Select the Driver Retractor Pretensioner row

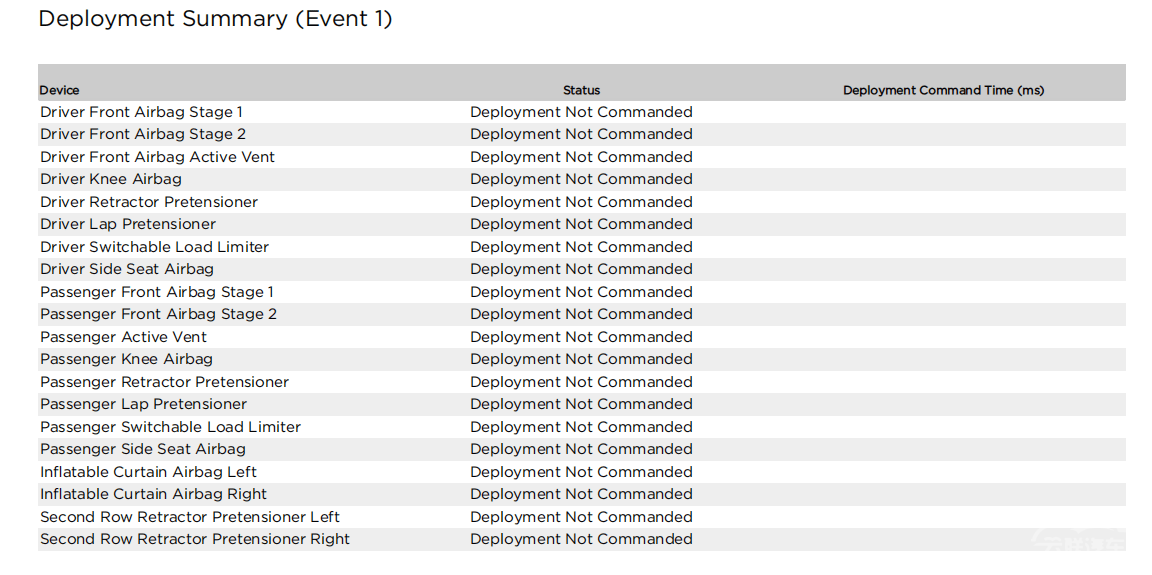click(582, 202)
